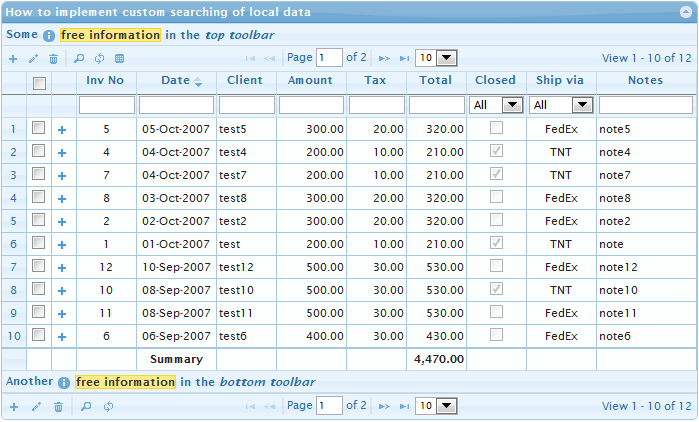Open the Ship via filter dropdown
Image resolution: width=699 pixels, height=422 pixels.
561,105
